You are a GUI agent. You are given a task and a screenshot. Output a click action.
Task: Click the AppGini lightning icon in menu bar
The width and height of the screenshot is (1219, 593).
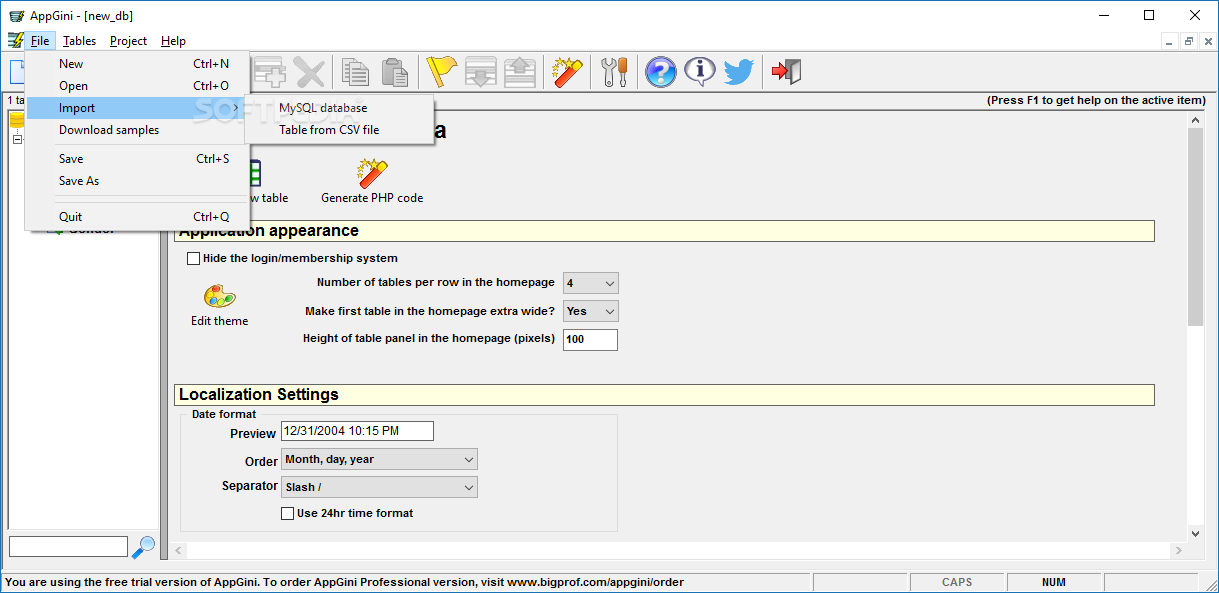pos(15,41)
